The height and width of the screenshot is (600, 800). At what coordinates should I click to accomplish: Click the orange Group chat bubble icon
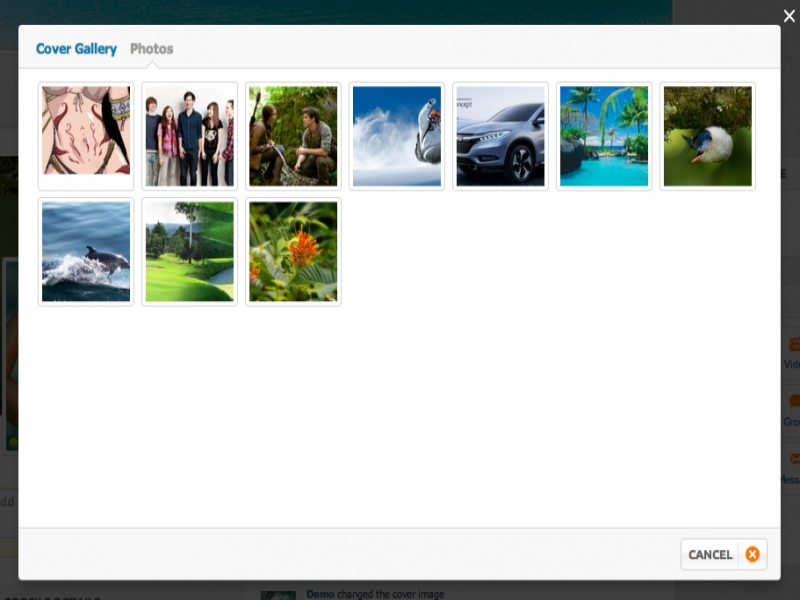(794, 401)
